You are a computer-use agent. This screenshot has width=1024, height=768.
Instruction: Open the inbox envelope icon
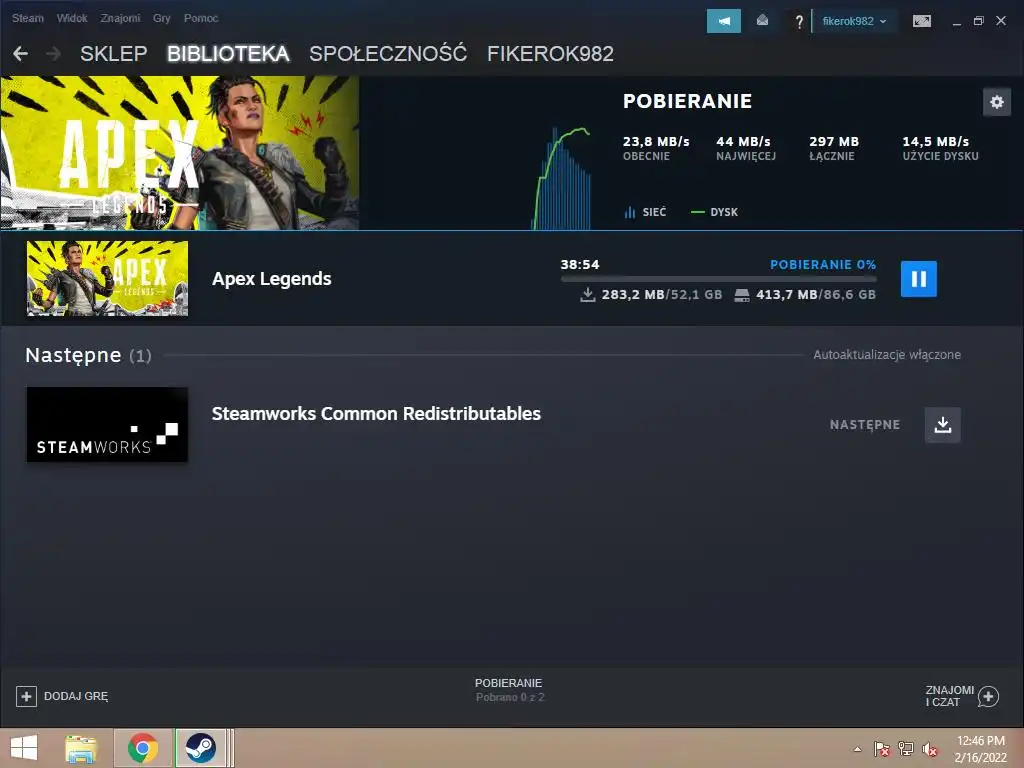(762, 21)
